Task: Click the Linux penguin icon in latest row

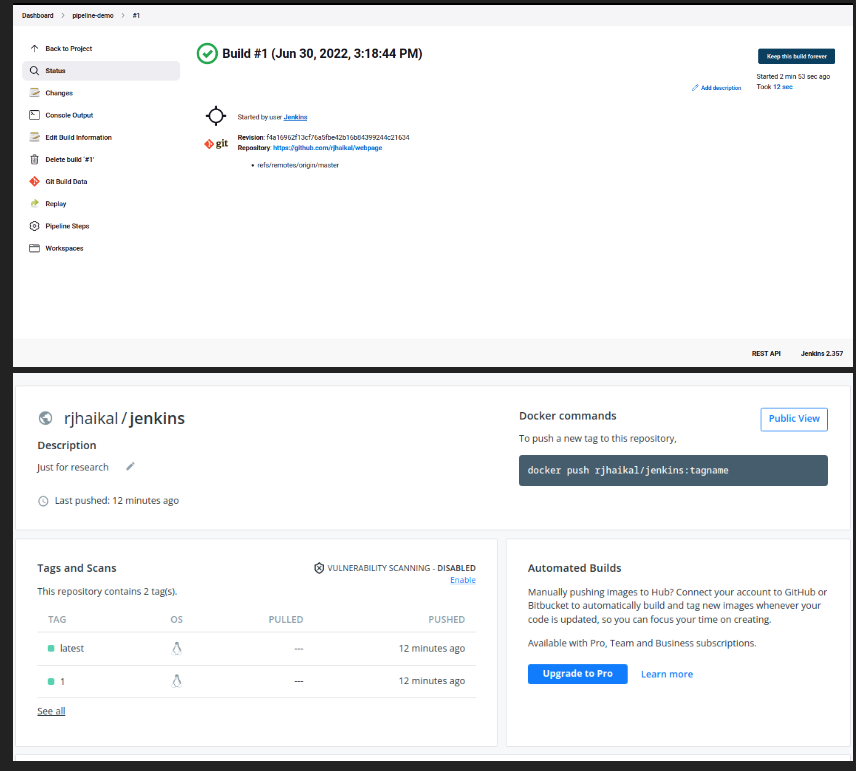Action: 176,648
